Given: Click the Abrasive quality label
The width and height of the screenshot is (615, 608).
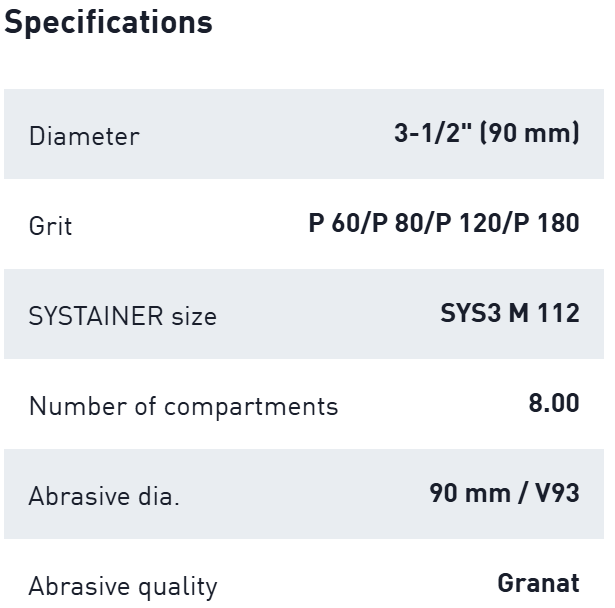Looking at the screenshot, I should point(123,586).
